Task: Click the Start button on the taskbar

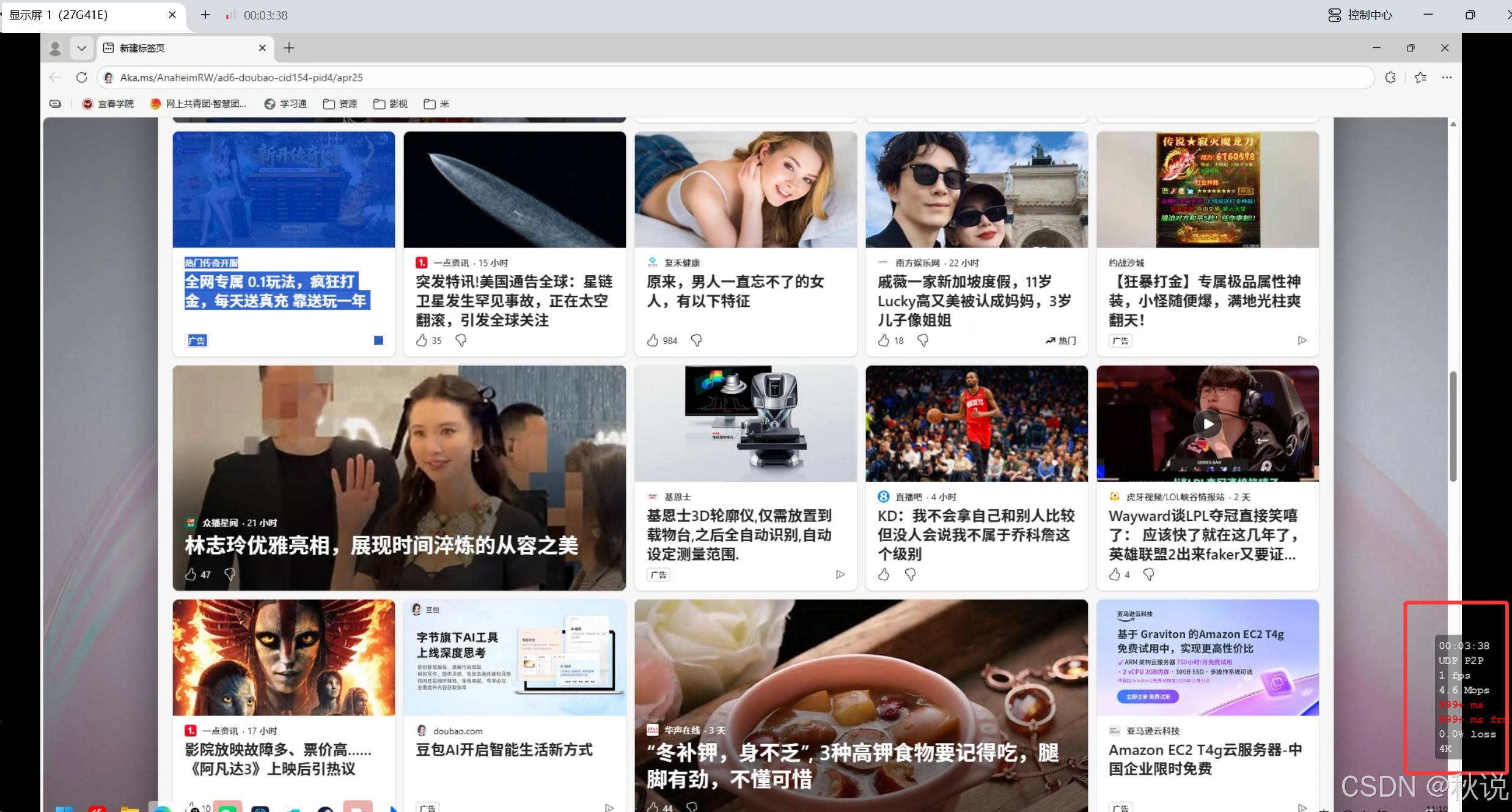Action: pos(64,807)
